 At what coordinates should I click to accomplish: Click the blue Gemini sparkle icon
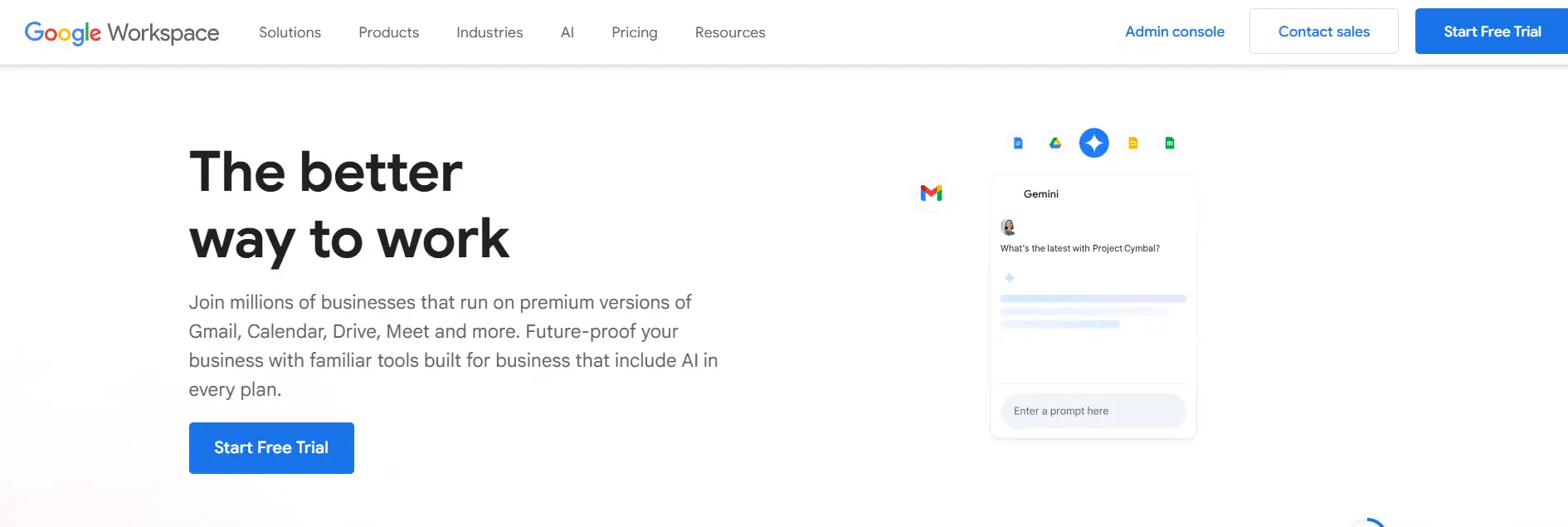1094,143
